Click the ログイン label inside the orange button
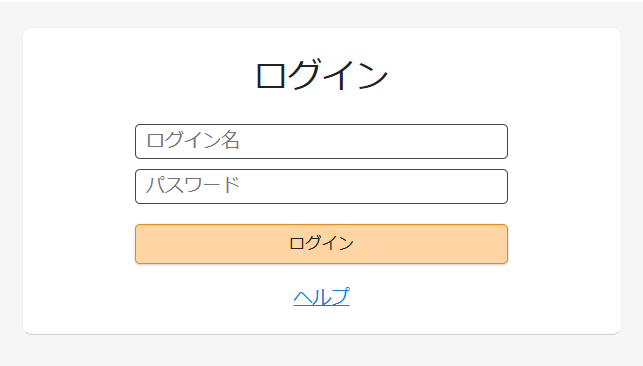Screen dimensions: 643x366 [321, 243]
